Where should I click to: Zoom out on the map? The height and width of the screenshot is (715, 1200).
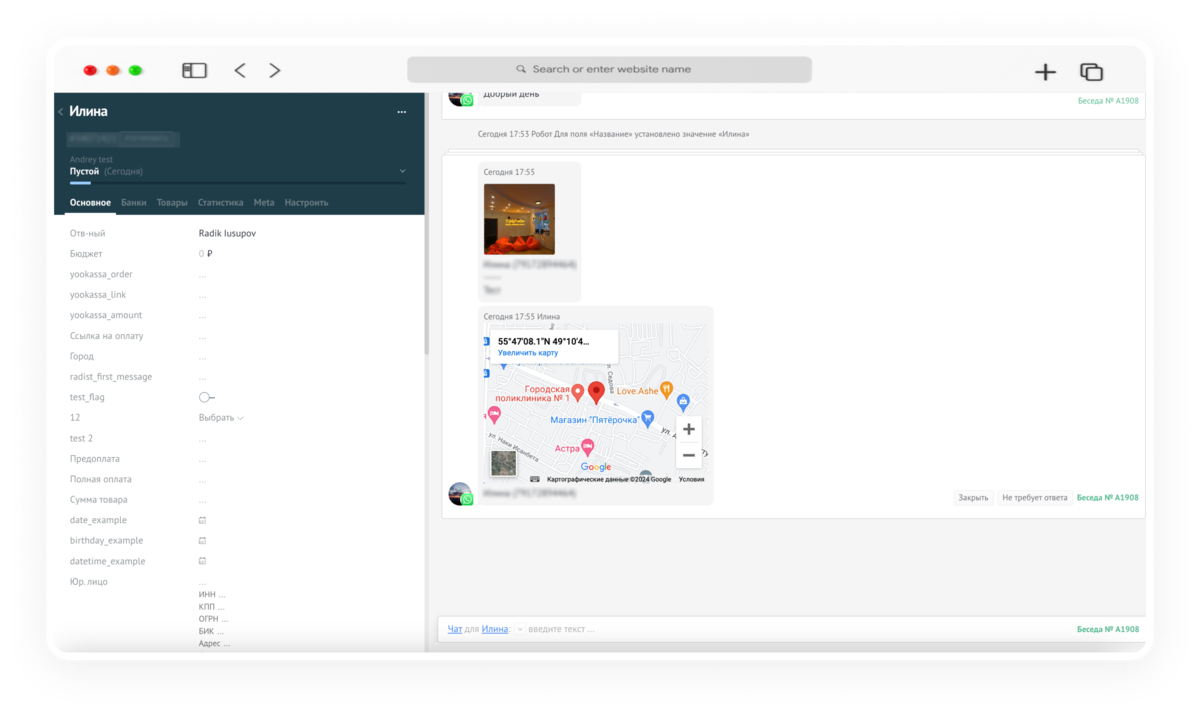click(688, 455)
